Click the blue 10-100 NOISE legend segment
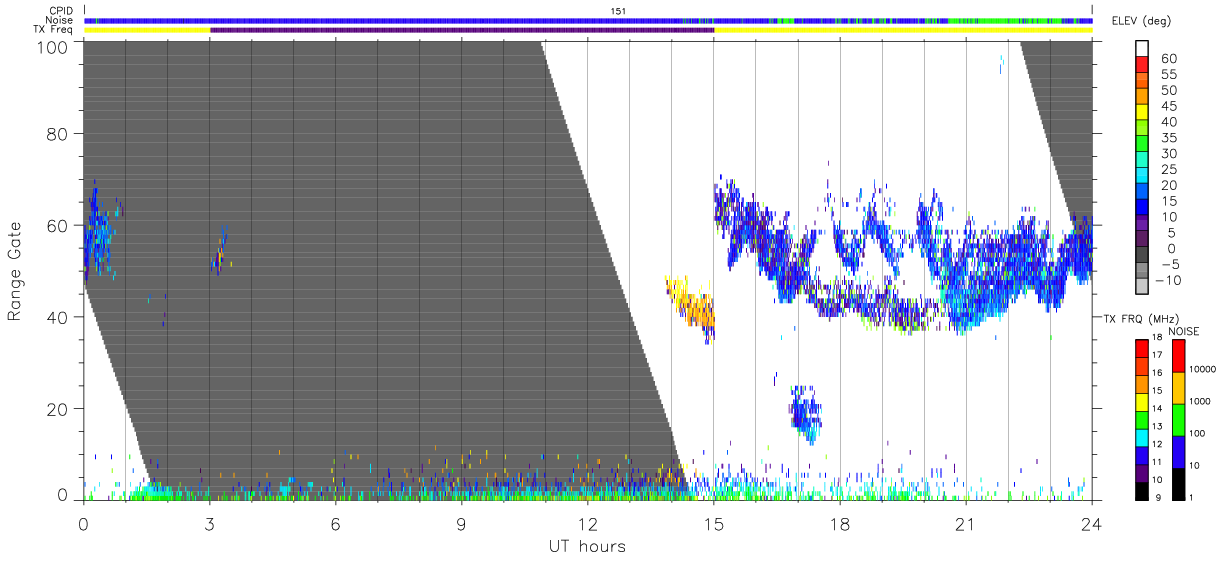This screenshot has height=567, width=1228. click(1178, 451)
